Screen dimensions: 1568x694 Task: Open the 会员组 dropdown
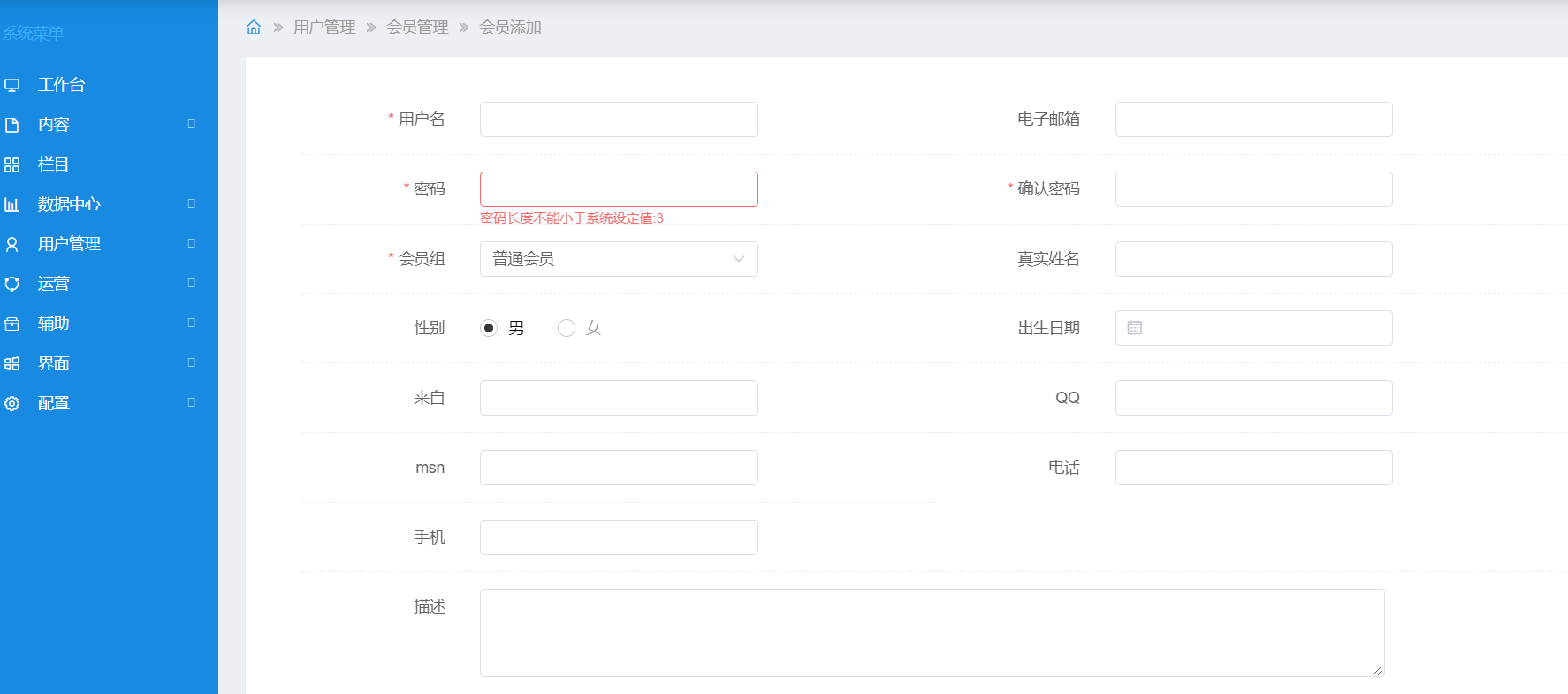[619, 259]
